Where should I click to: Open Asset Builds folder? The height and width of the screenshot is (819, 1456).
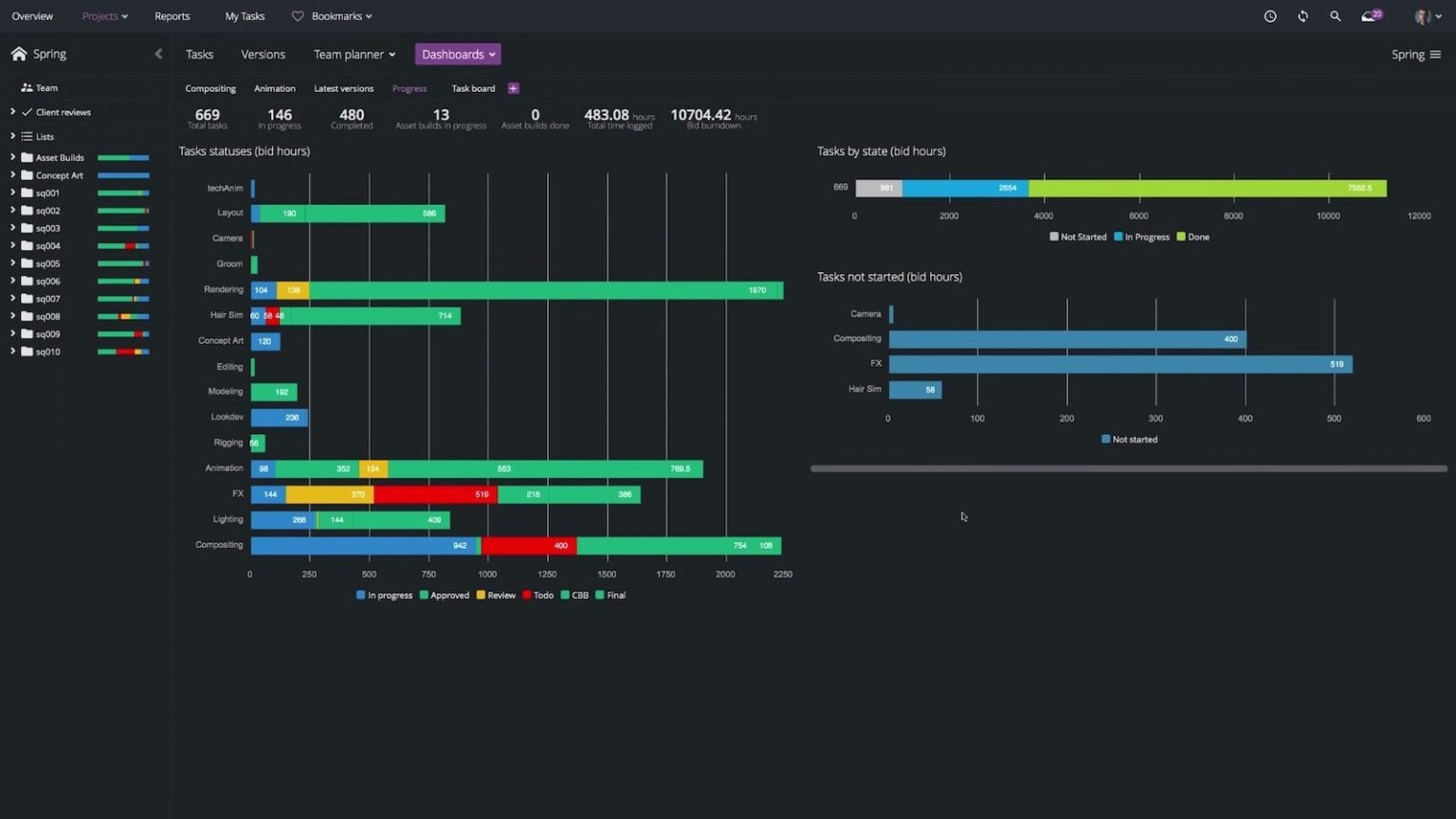pos(61,156)
